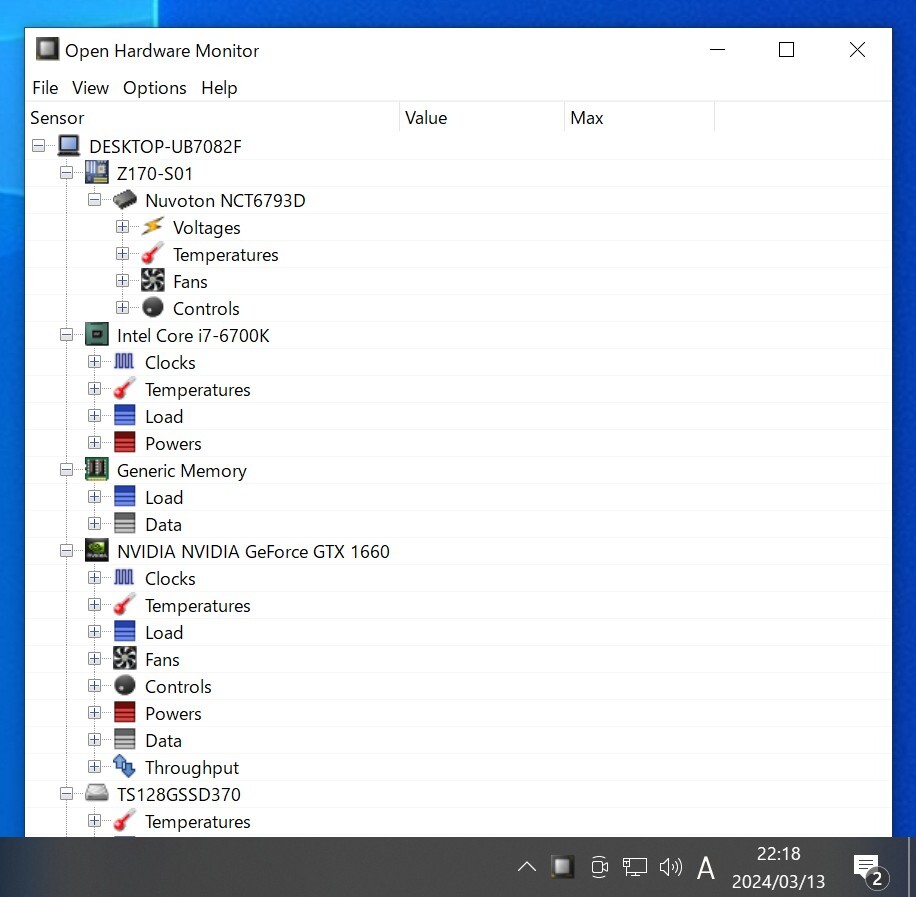The image size is (916, 897).
Task: Select the Intel Core i7-6700K CPU icon
Action: click(96, 335)
